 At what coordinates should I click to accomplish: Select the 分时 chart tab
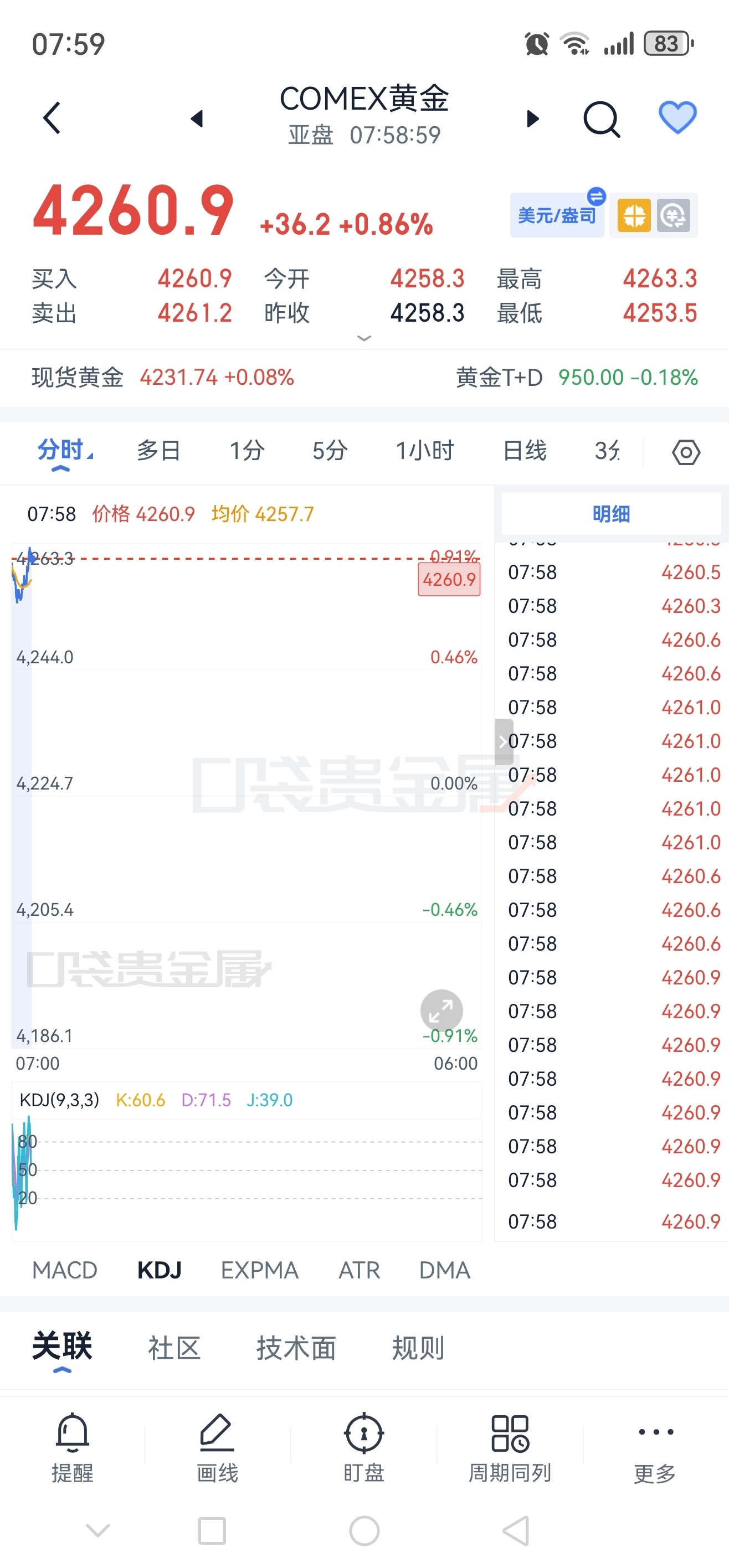61,451
